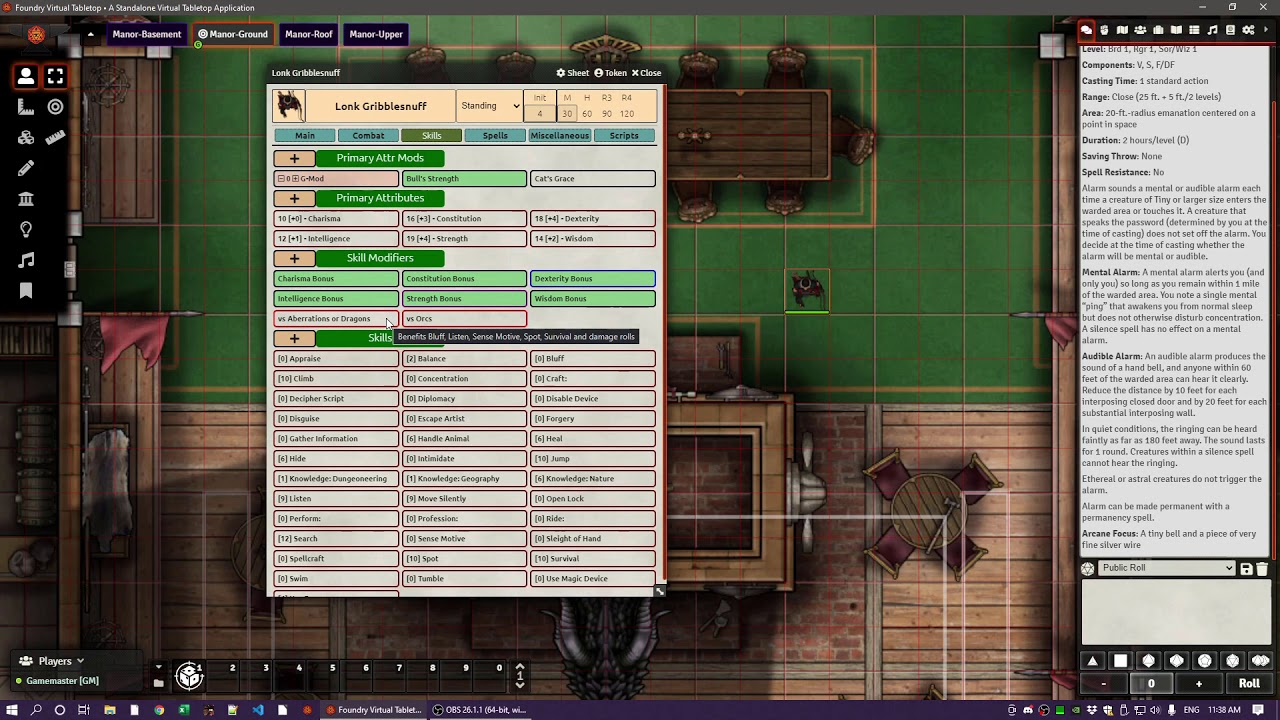The image size is (1280, 720).
Task: Click the Roll button in dice tray
Action: (1249, 684)
